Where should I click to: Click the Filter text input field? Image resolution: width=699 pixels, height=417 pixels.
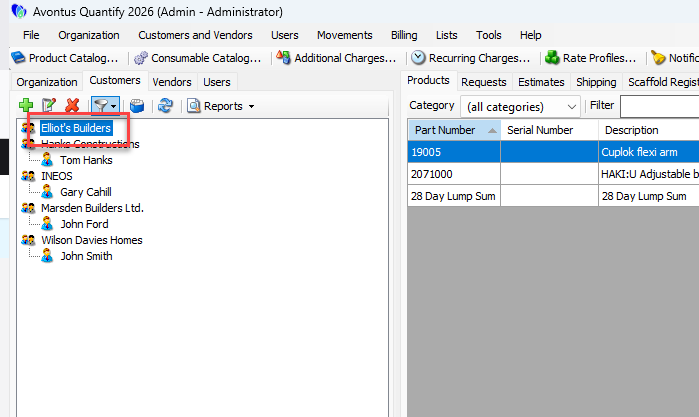(x=659, y=107)
